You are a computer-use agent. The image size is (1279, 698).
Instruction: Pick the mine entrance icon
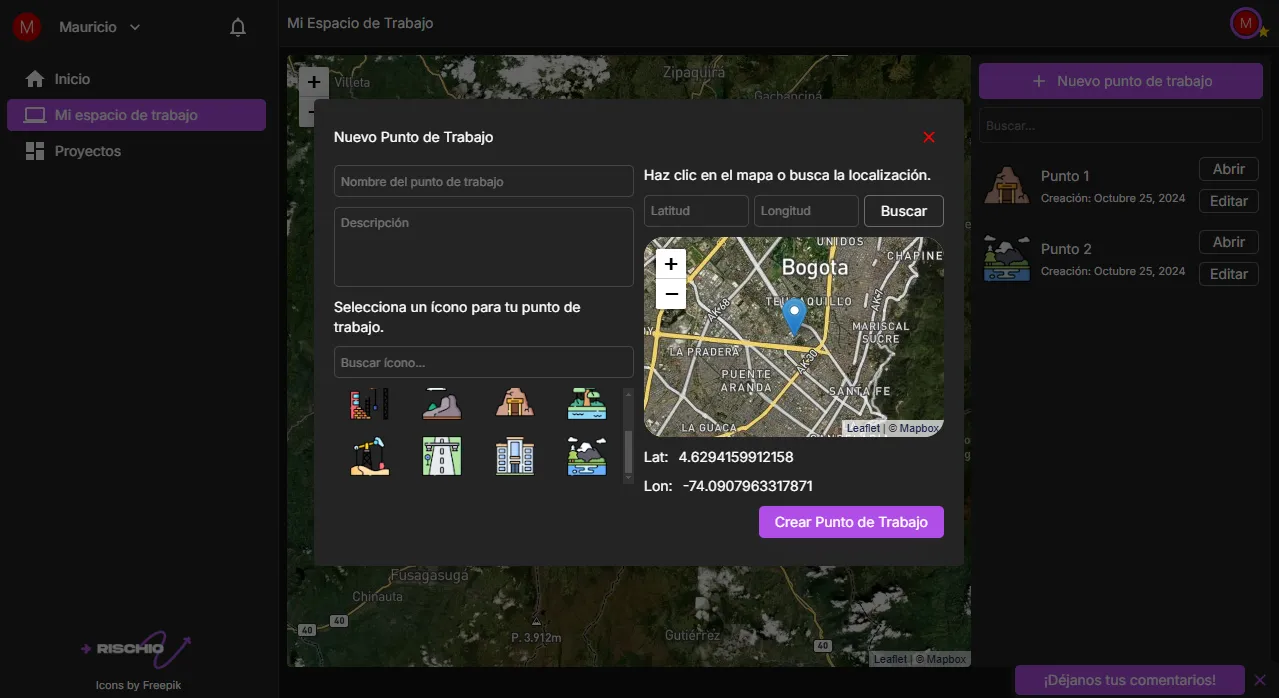(x=514, y=403)
